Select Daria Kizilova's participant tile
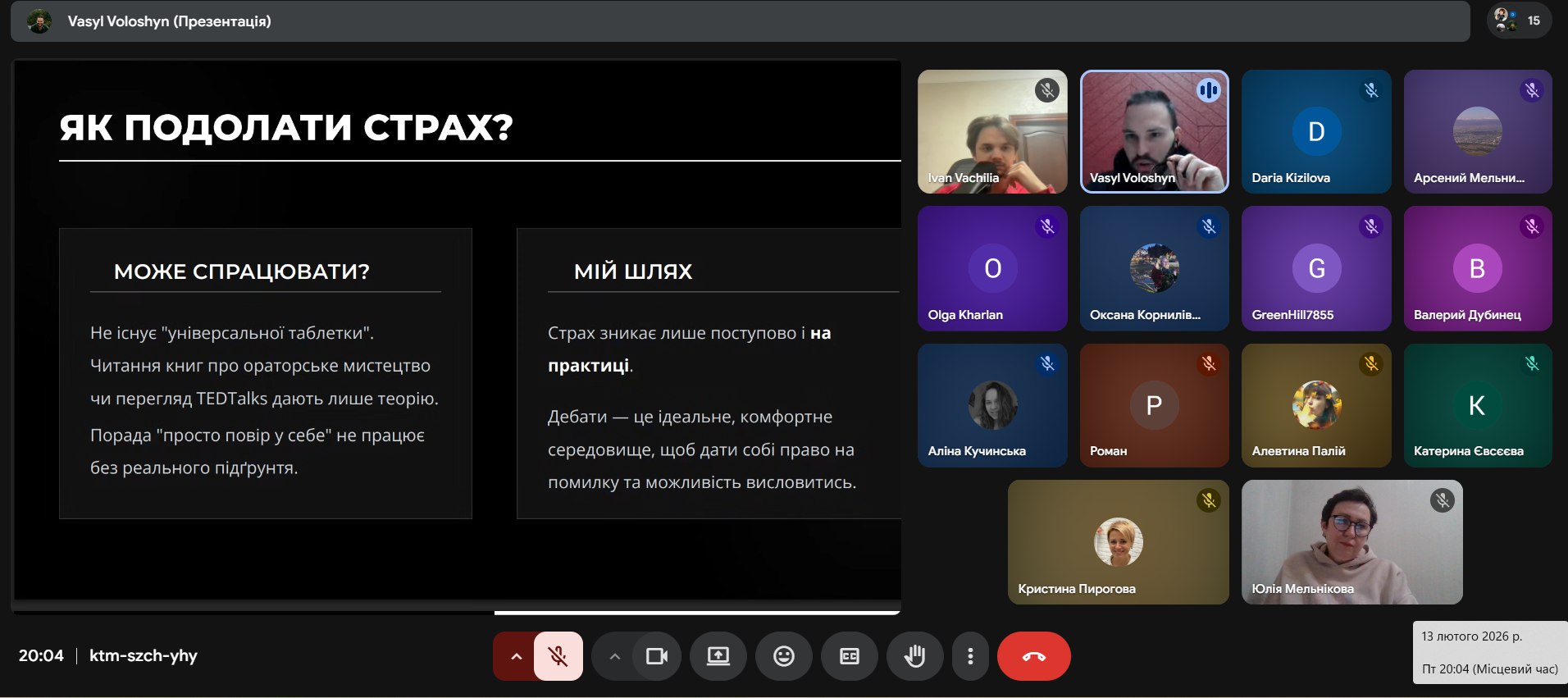Screen dimensions: 1568x698 1315,131
